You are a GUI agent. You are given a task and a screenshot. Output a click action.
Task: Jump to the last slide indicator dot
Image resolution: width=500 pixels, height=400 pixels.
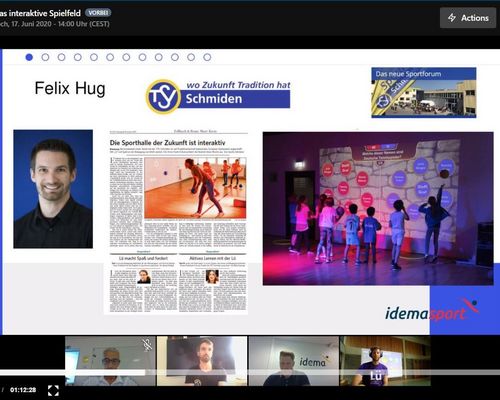pos(207,57)
